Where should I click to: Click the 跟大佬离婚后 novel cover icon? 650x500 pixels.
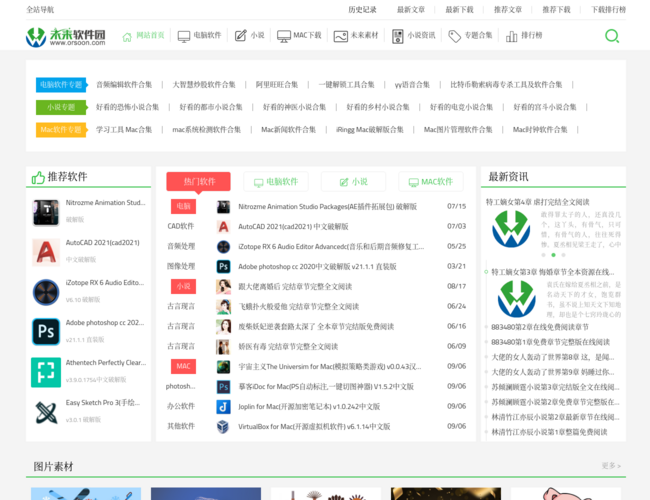(223, 286)
